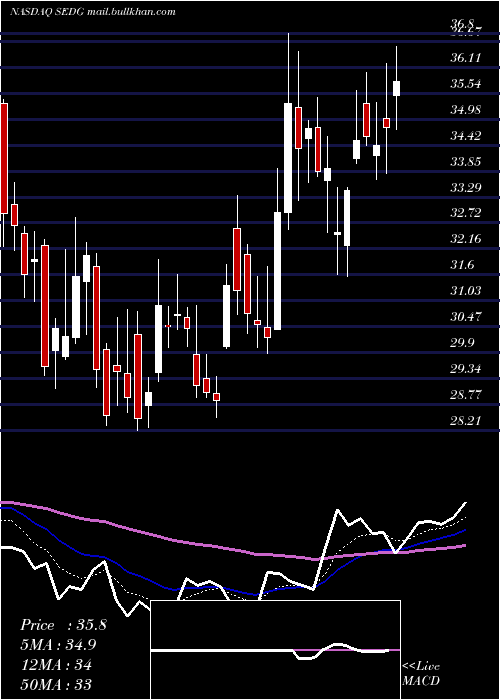
Task: Select the 32.72 price axis label
Action: [x=466, y=213]
